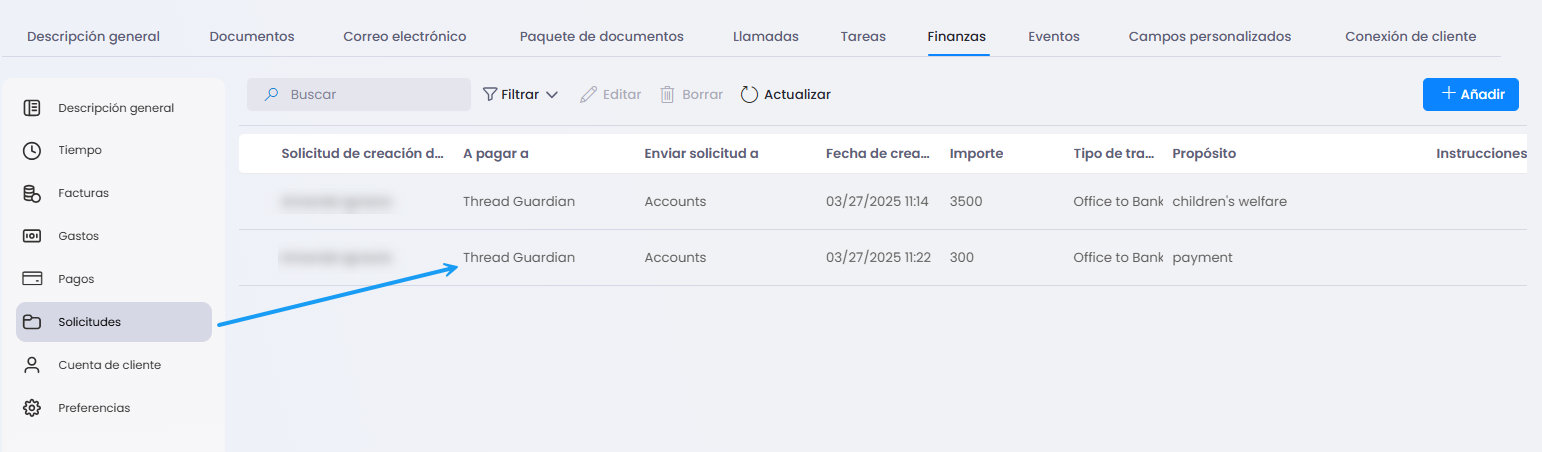Open Cuenta de cliente person icon

pyautogui.click(x=32, y=365)
